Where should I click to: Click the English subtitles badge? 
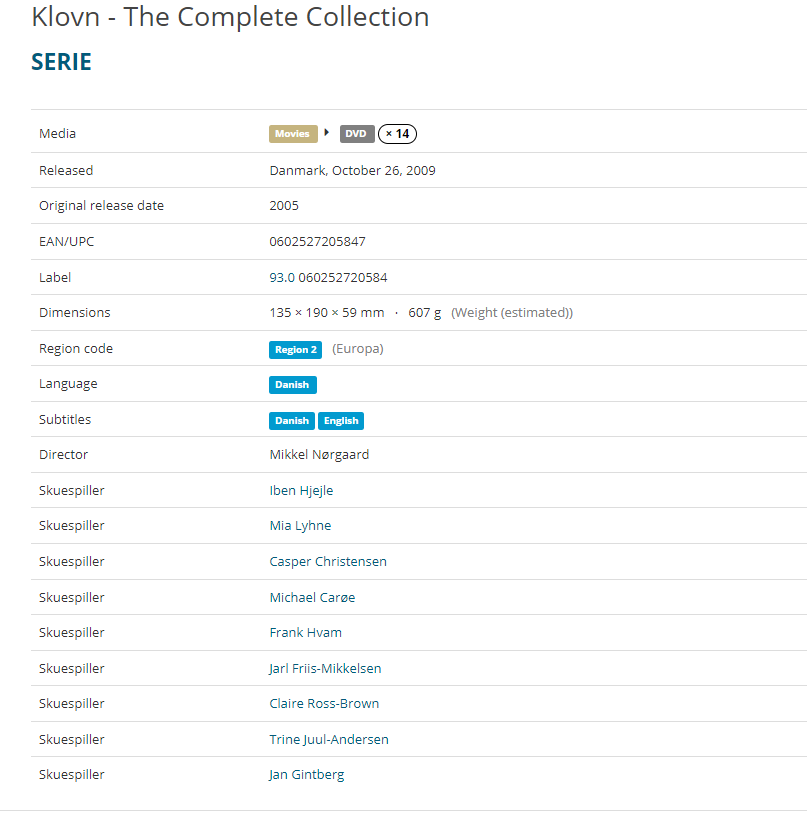click(341, 421)
